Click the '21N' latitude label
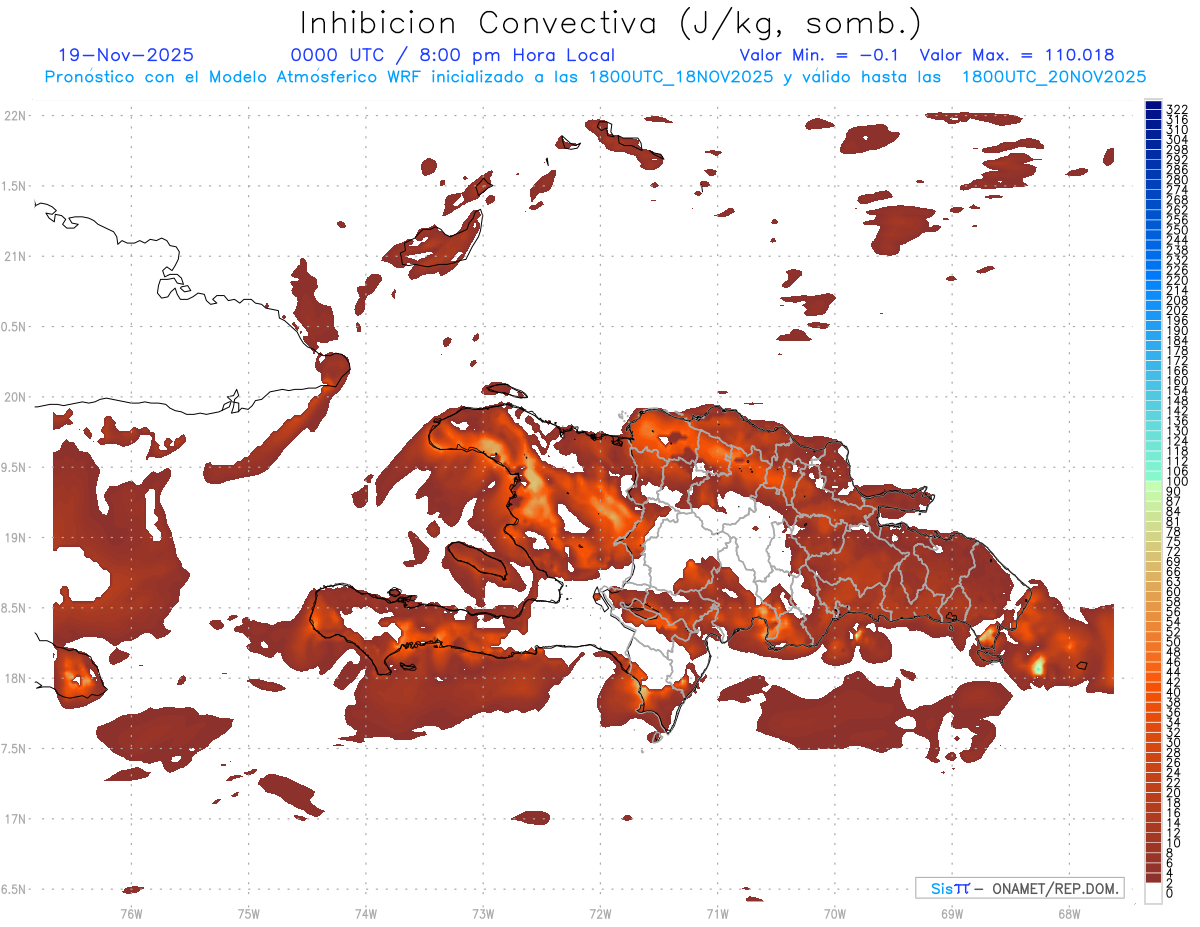1200x927 pixels. 16,256
